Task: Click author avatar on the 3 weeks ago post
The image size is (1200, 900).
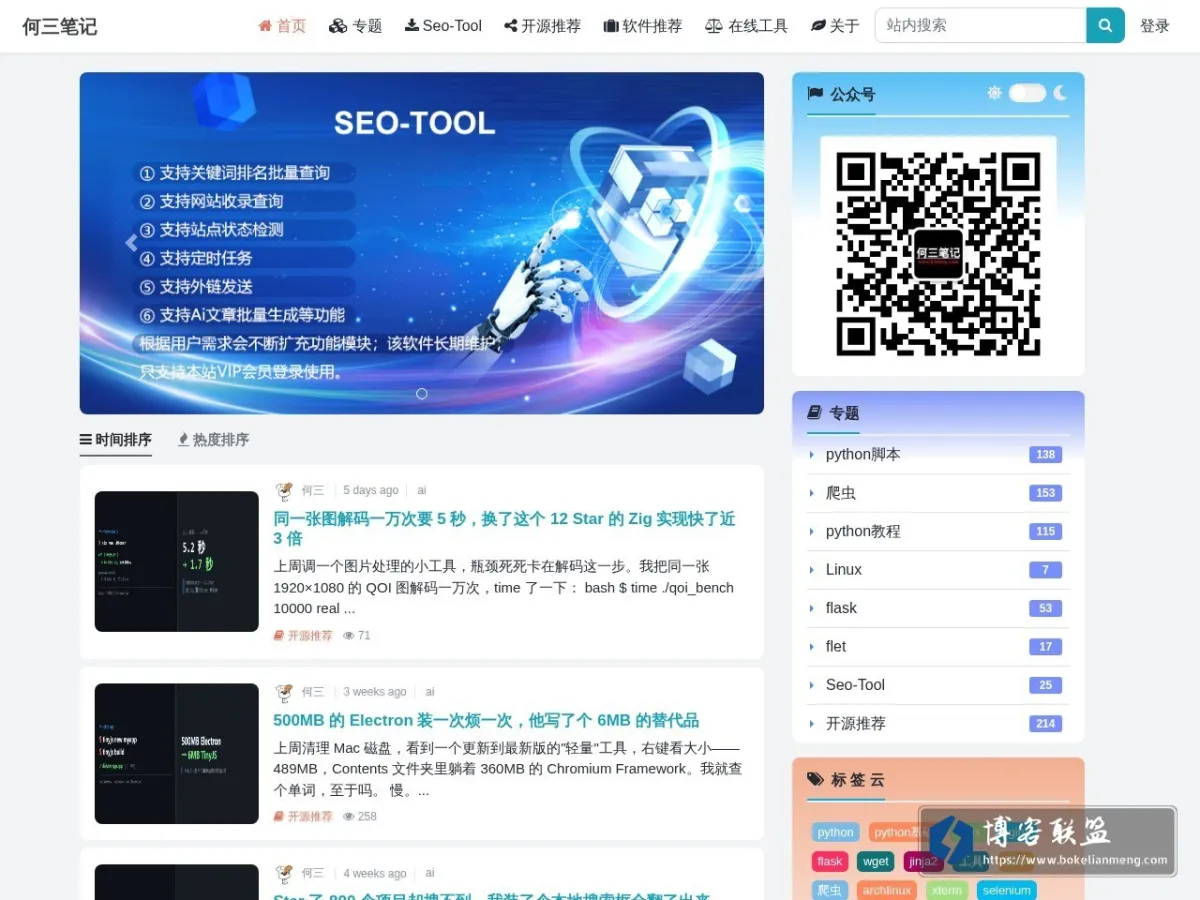Action: pyautogui.click(x=285, y=692)
